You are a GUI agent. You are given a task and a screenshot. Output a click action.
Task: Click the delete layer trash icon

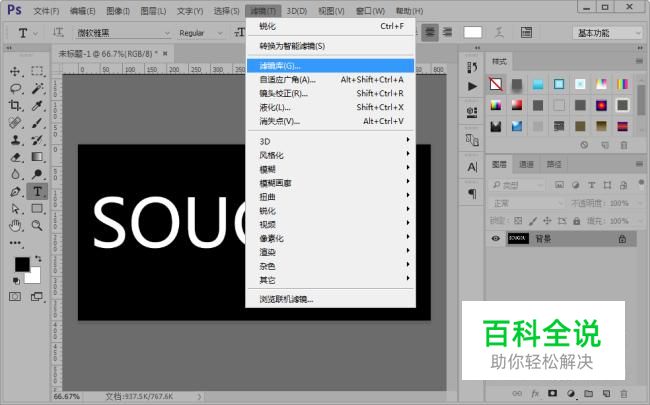(x=623, y=393)
